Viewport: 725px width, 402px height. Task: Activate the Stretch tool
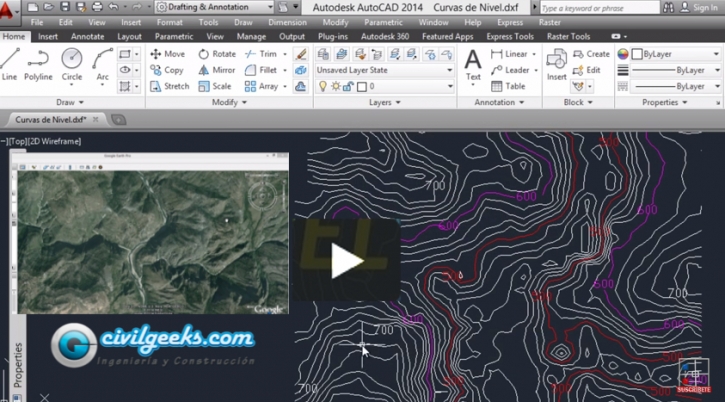[x=170, y=87]
